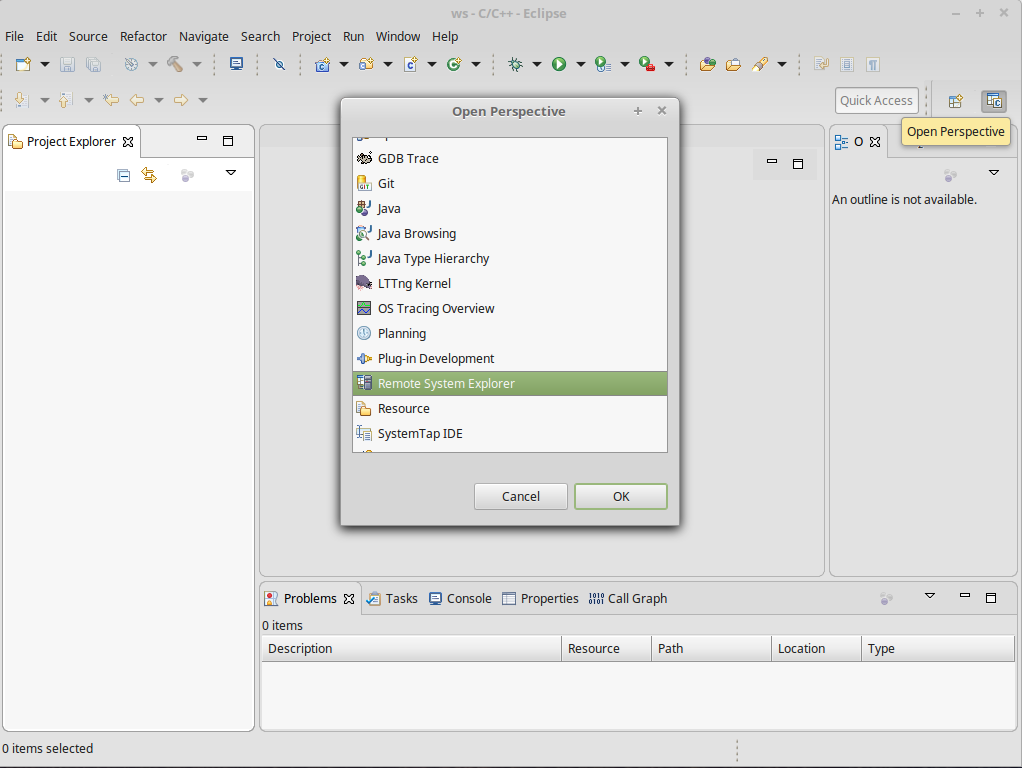Click the Open Element folder icon
This screenshot has width=1022, height=768.
click(708, 64)
